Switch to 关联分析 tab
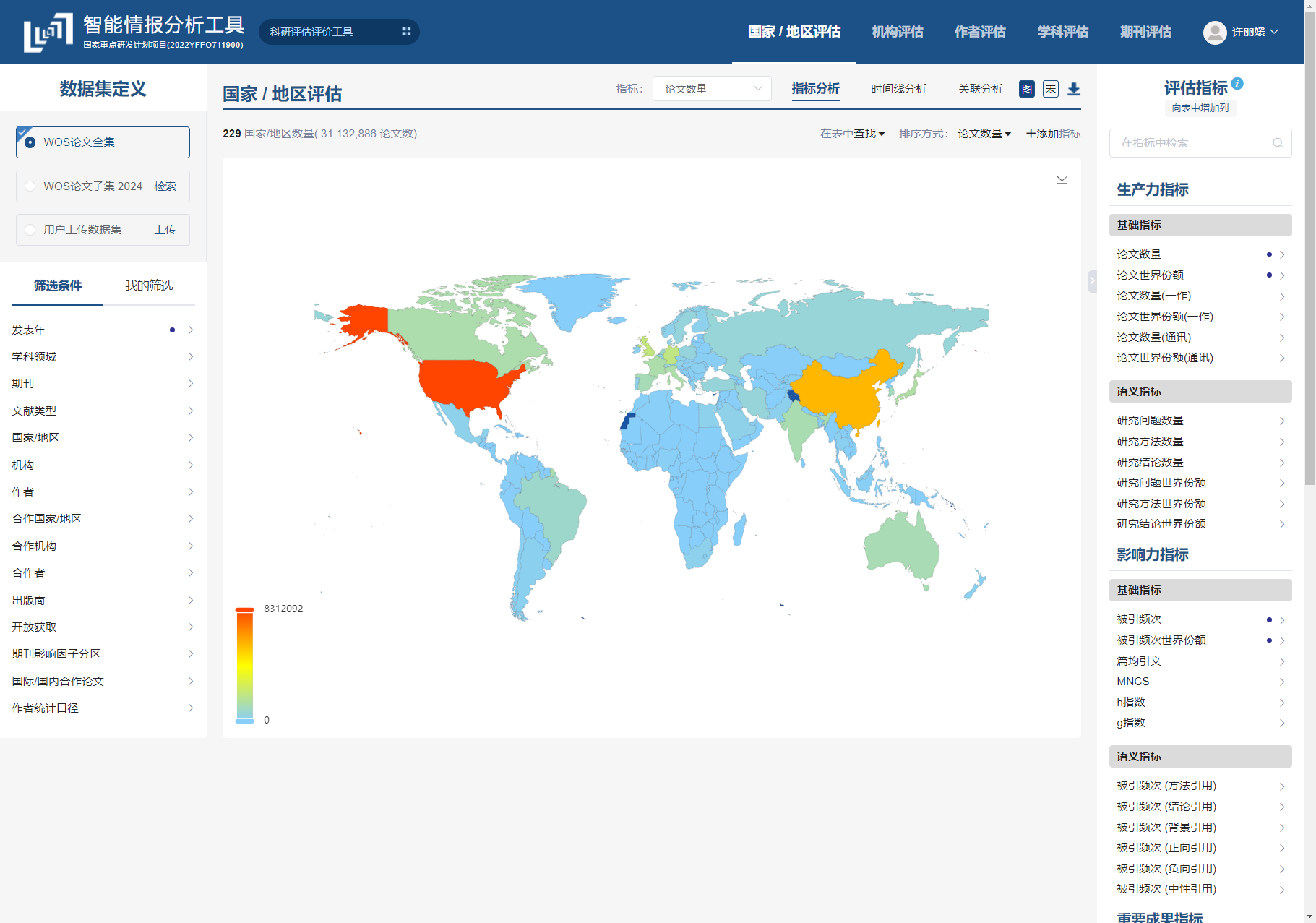Viewport: 1316px width, 923px height. click(981, 89)
